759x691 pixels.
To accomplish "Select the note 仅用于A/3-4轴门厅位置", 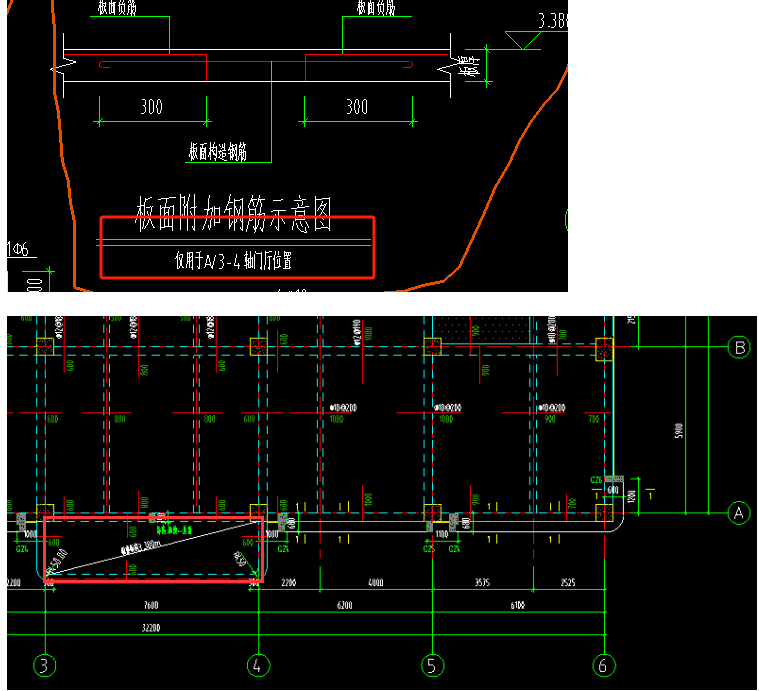I will coord(233,260).
